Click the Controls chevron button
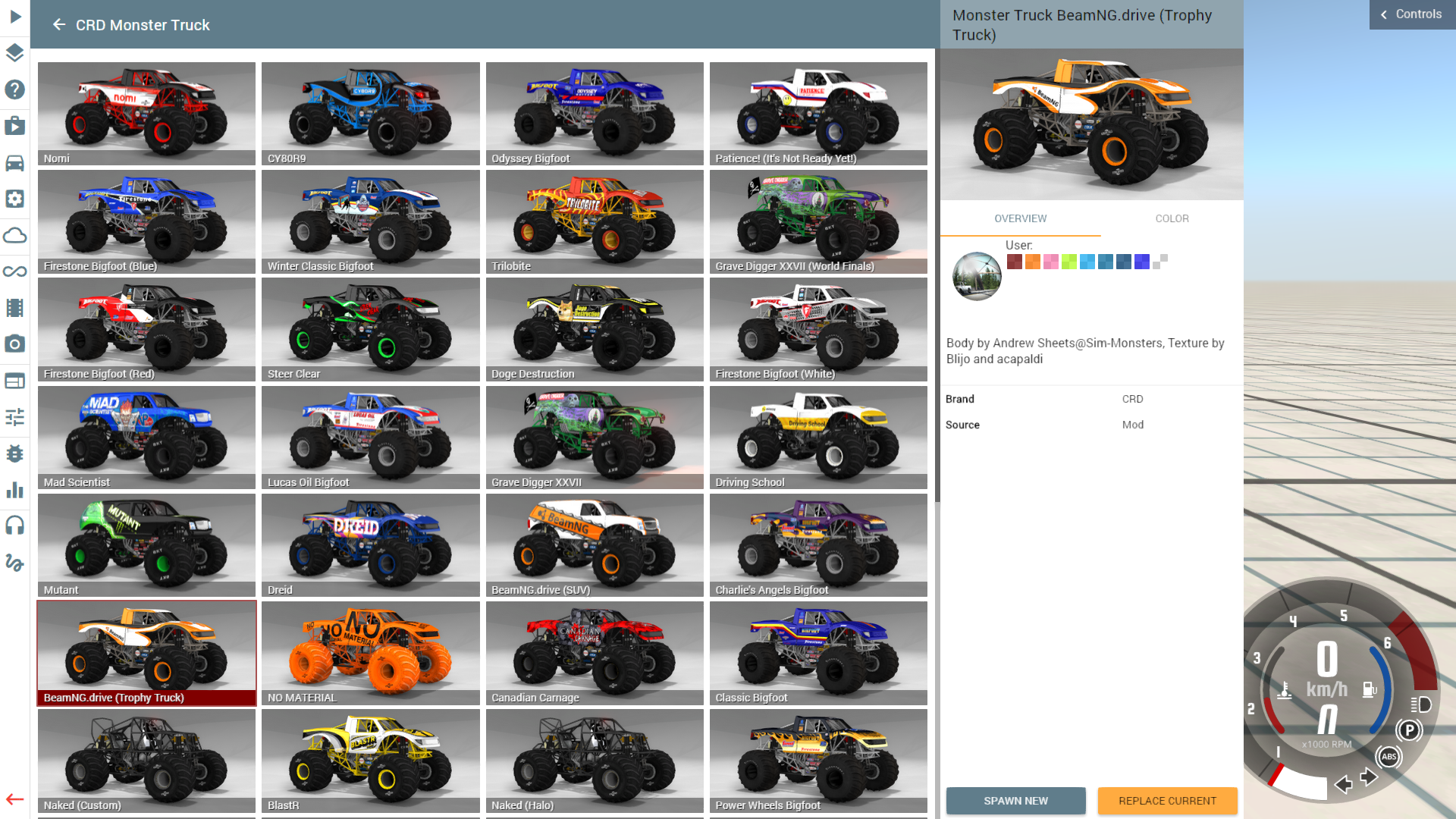 pos(1412,14)
